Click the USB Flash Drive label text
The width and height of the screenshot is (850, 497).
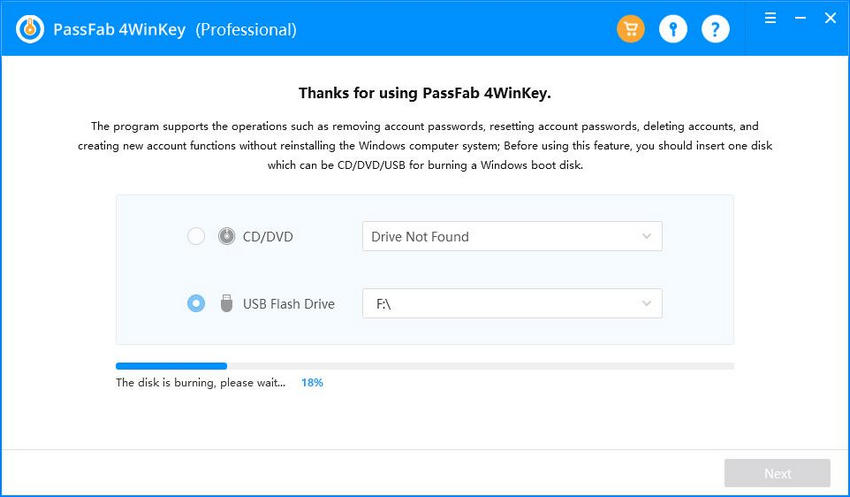(288, 304)
